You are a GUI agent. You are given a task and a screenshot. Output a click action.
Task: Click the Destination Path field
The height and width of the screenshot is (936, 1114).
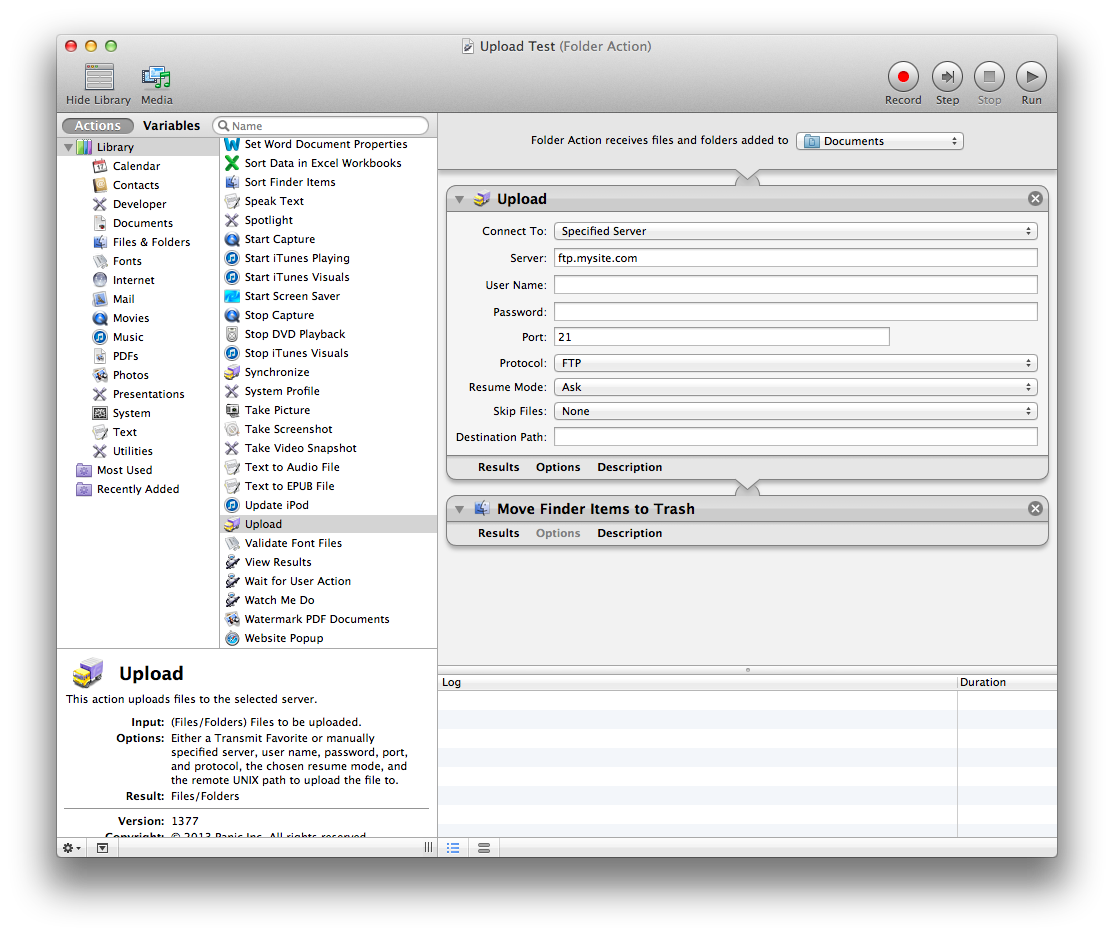pyautogui.click(x=796, y=437)
